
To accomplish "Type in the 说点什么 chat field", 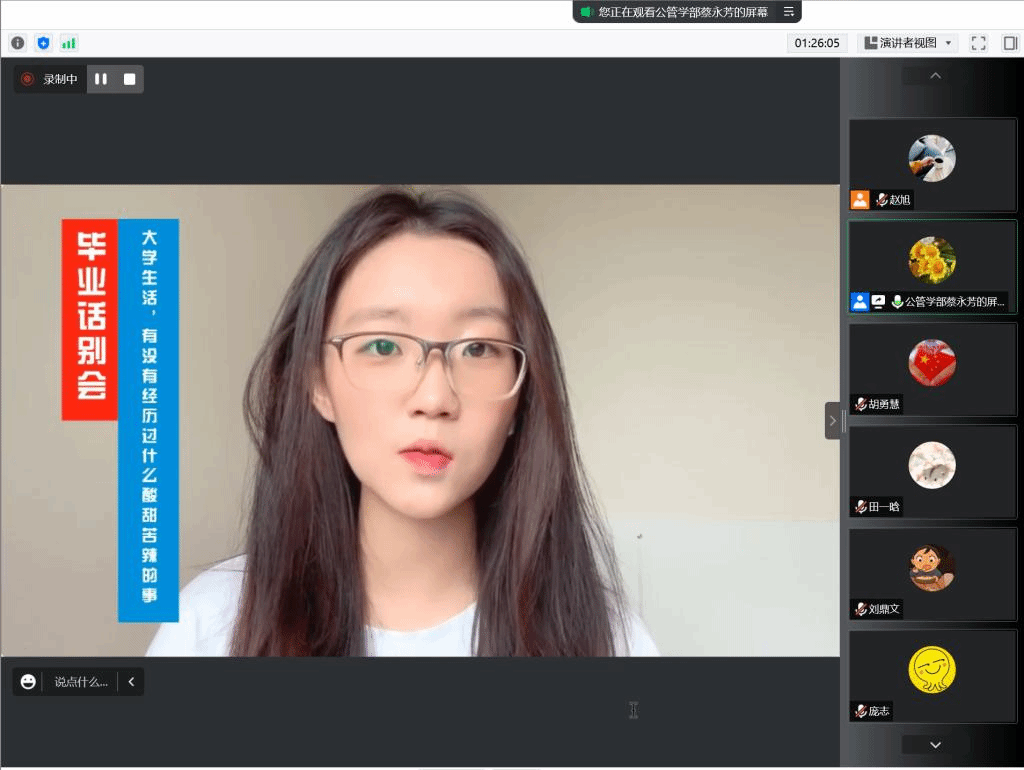I will 80,682.
